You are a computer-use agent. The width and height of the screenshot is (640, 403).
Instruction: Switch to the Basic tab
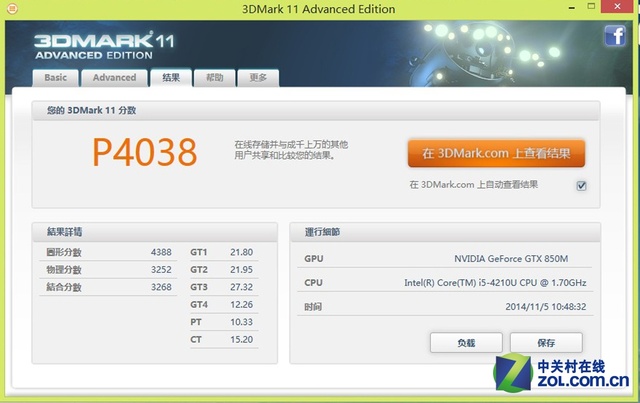(x=56, y=78)
